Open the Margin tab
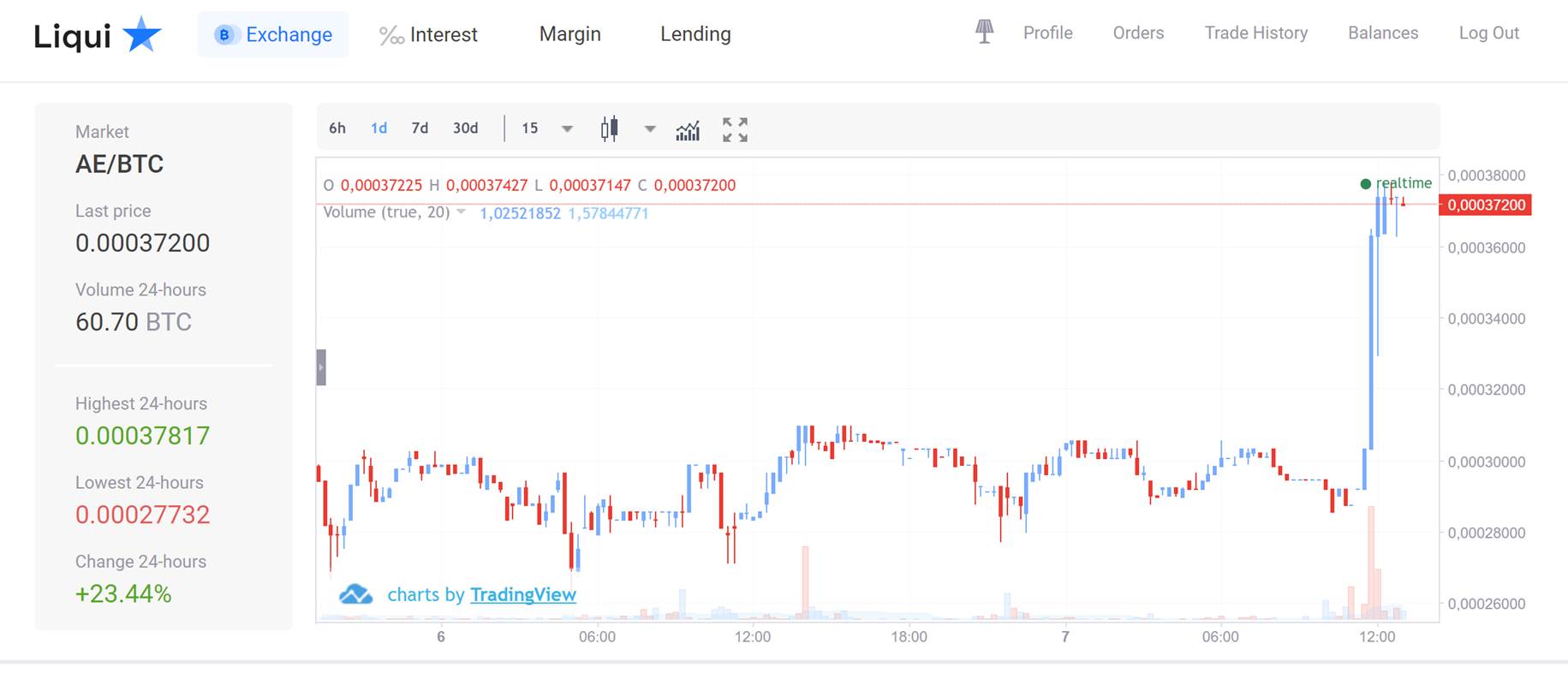The width and height of the screenshot is (1568, 679). 569,34
